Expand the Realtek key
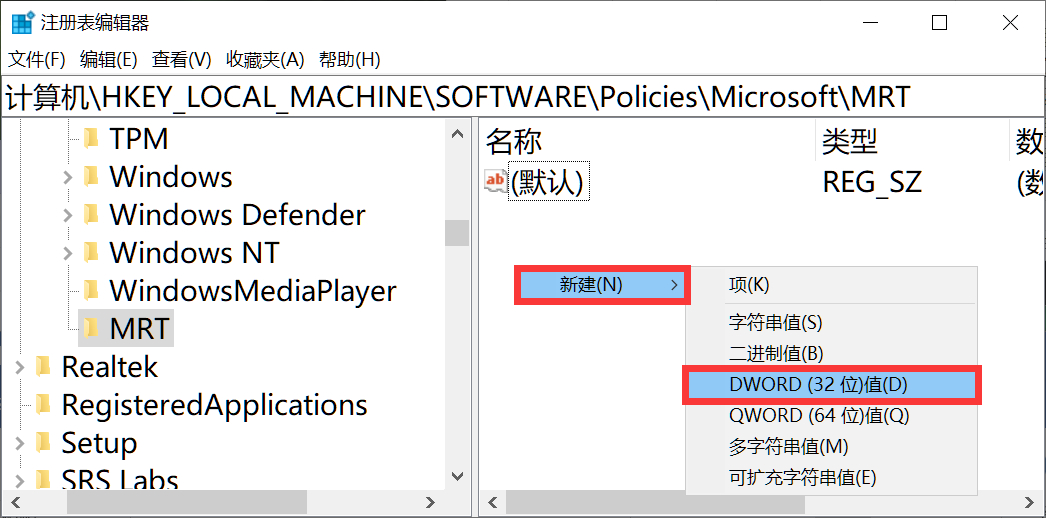This screenshot has height=518, width=1046. (x=19, y=367)
